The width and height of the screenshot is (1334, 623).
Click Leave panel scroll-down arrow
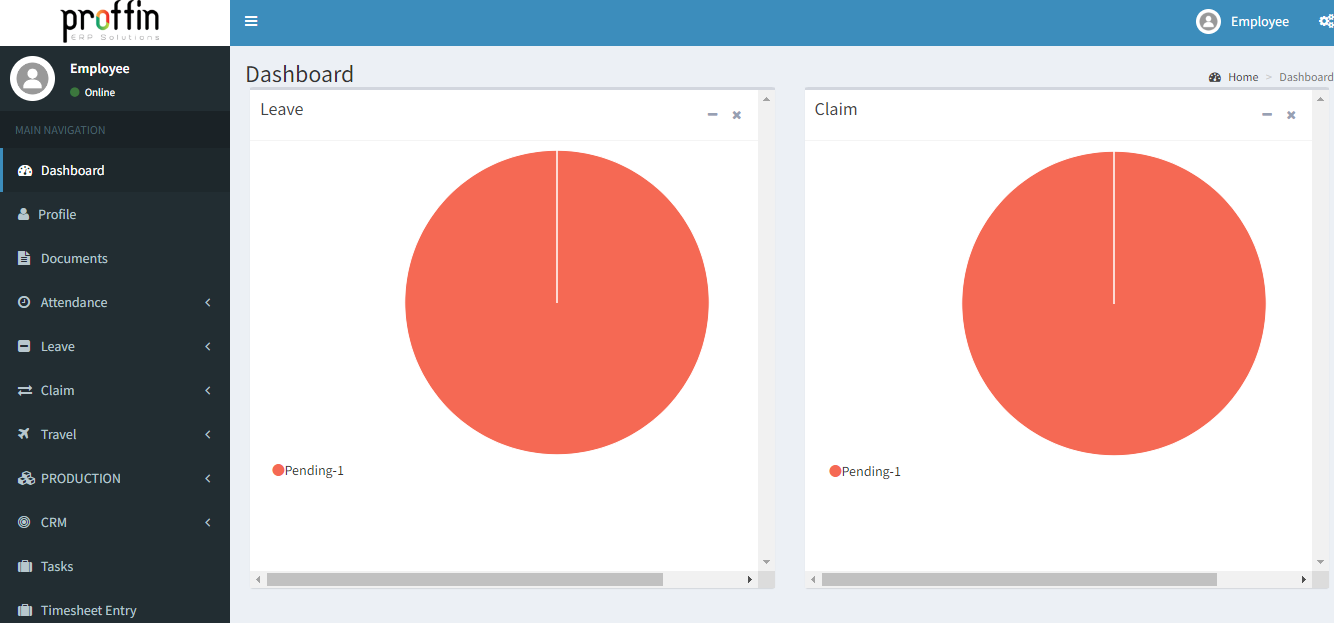pyautogui.click(x=766, y=562)
